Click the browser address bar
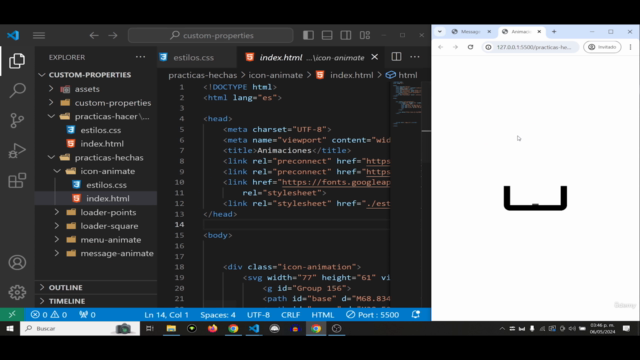 click(530, 47)
